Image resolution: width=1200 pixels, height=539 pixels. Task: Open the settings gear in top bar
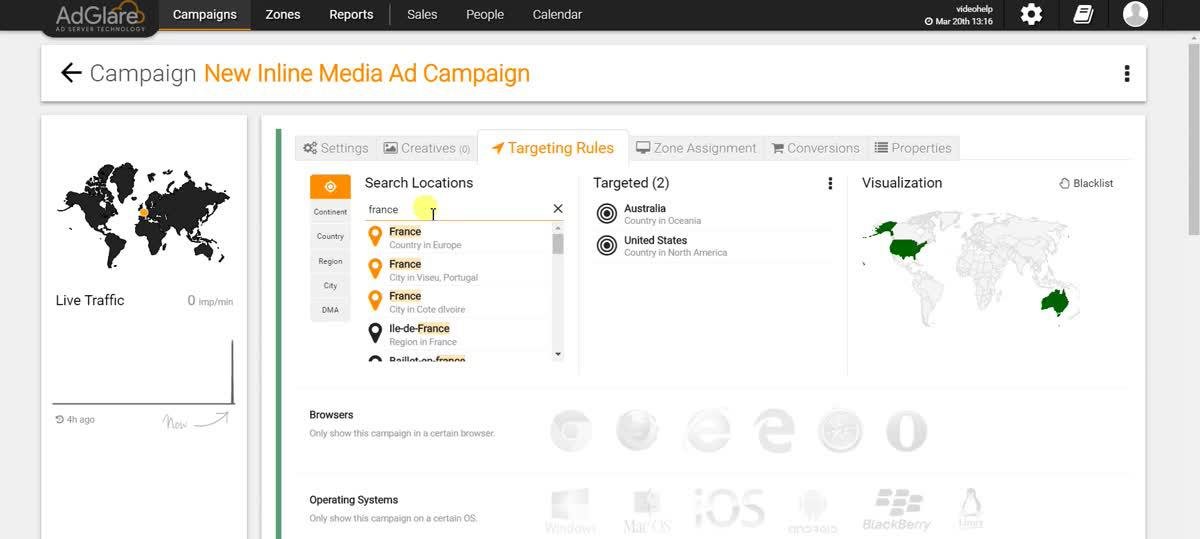tap(1030, 14)
